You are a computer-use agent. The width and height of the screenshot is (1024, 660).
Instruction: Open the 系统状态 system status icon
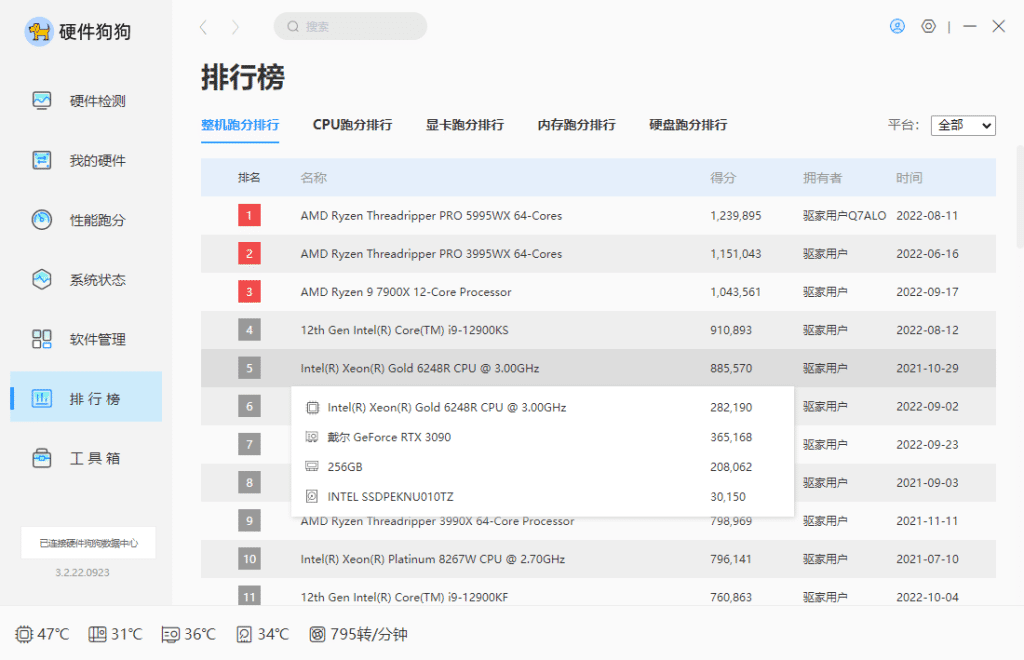coord(42,279)
